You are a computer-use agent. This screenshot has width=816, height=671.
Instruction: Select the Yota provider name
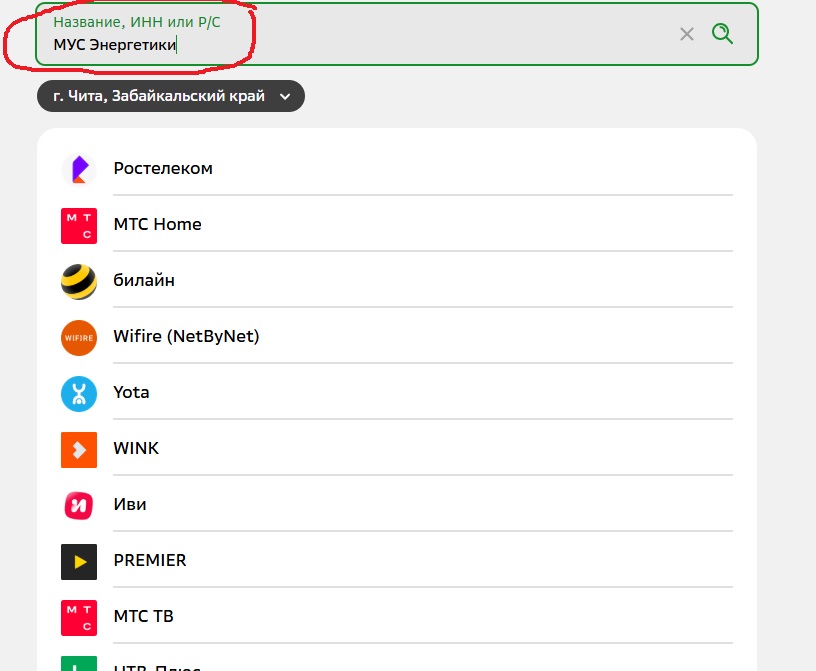coord(131,393)
